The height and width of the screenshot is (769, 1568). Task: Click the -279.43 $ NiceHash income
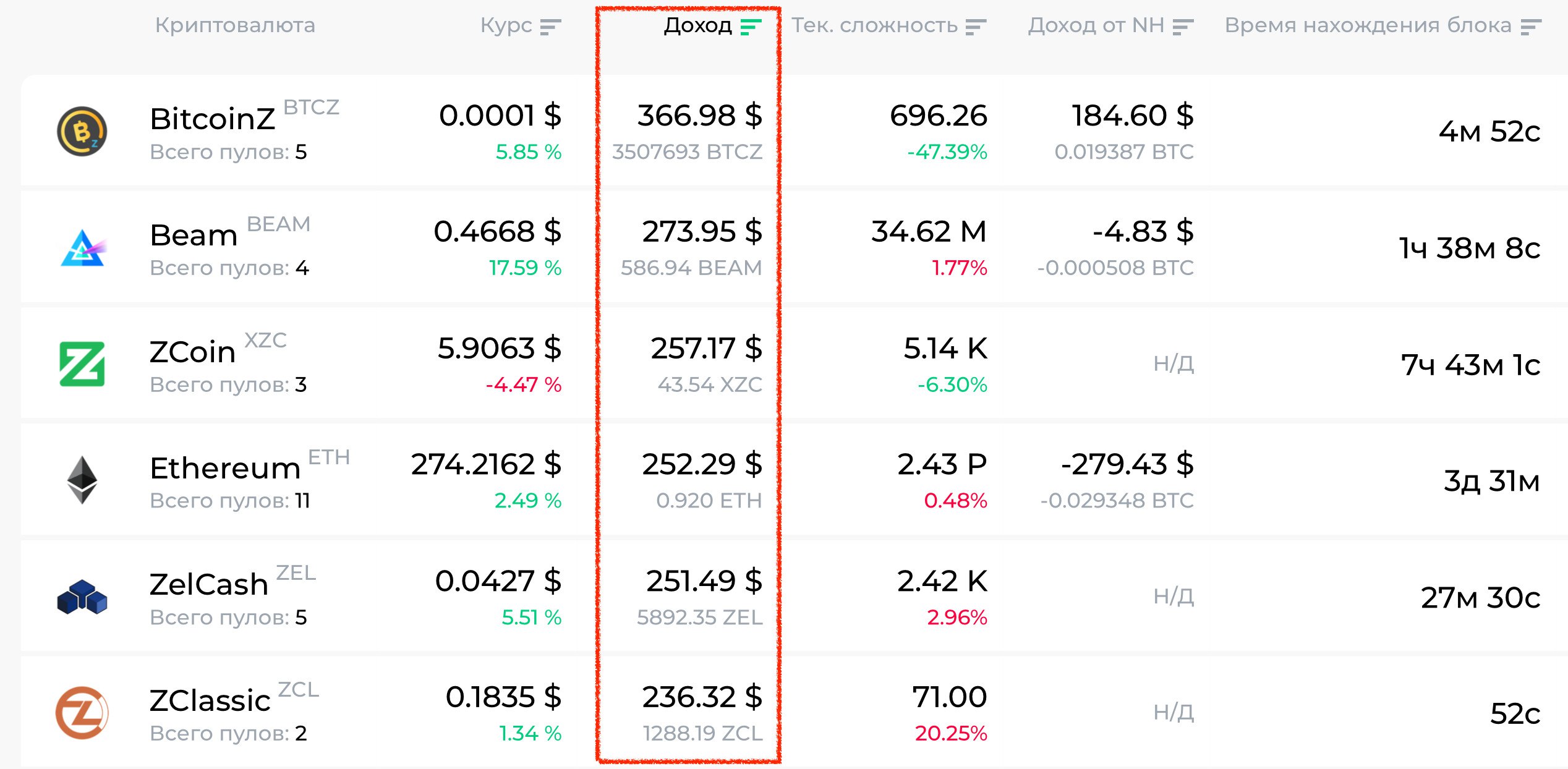(1127, 464)
